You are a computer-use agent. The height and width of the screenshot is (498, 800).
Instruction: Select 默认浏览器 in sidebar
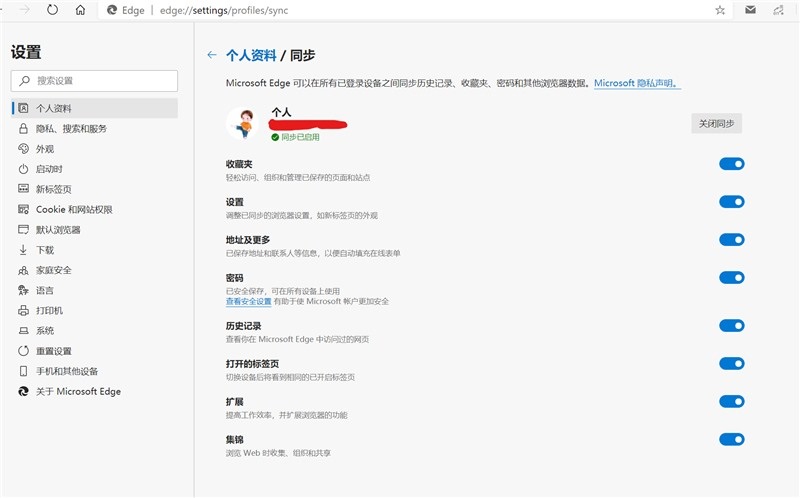pos(94,230)
